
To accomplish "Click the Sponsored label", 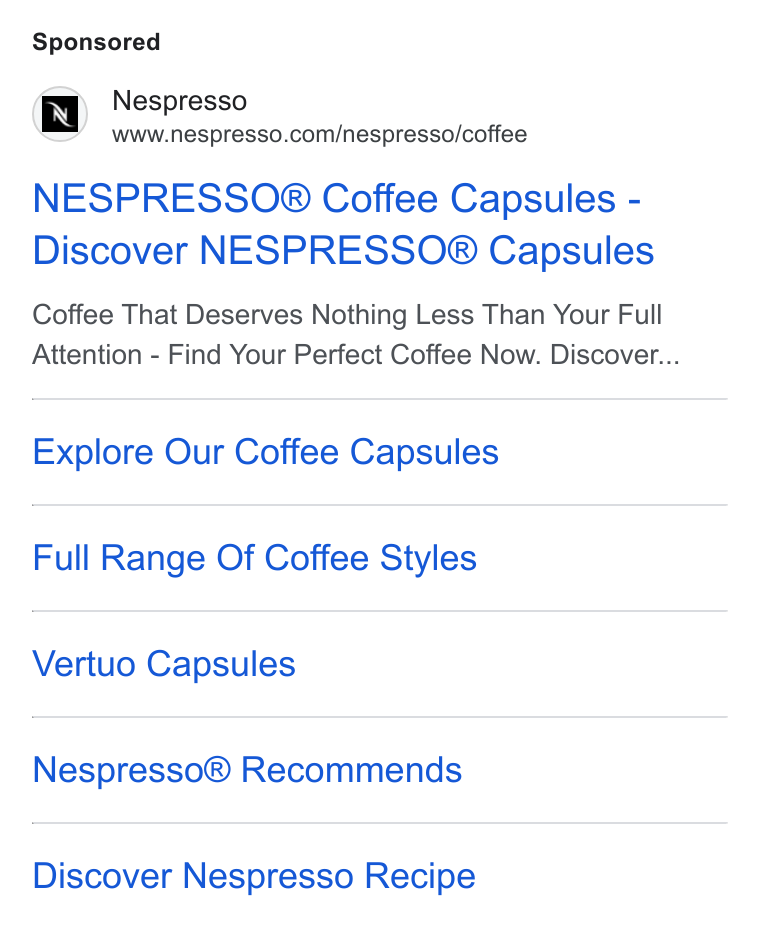I will 96,42.
